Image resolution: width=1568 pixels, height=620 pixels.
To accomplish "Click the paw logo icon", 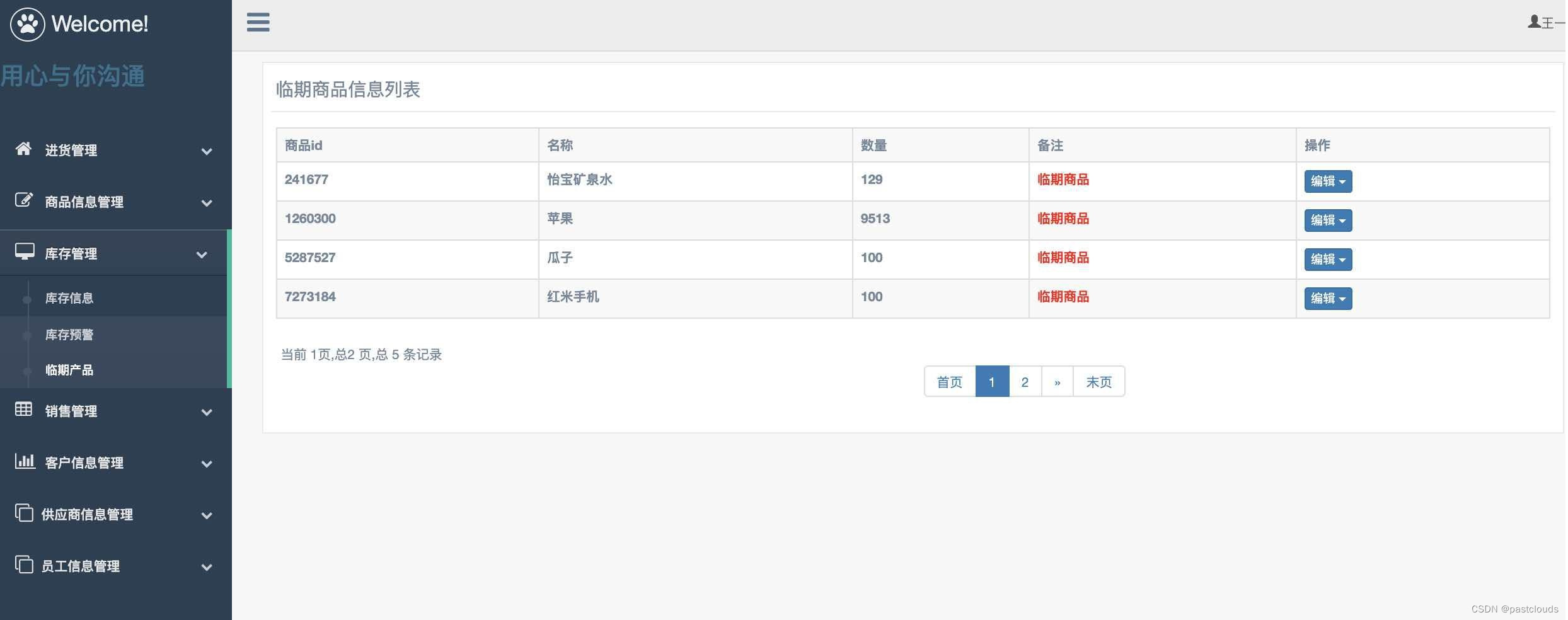I will click(x=28, y=25).
